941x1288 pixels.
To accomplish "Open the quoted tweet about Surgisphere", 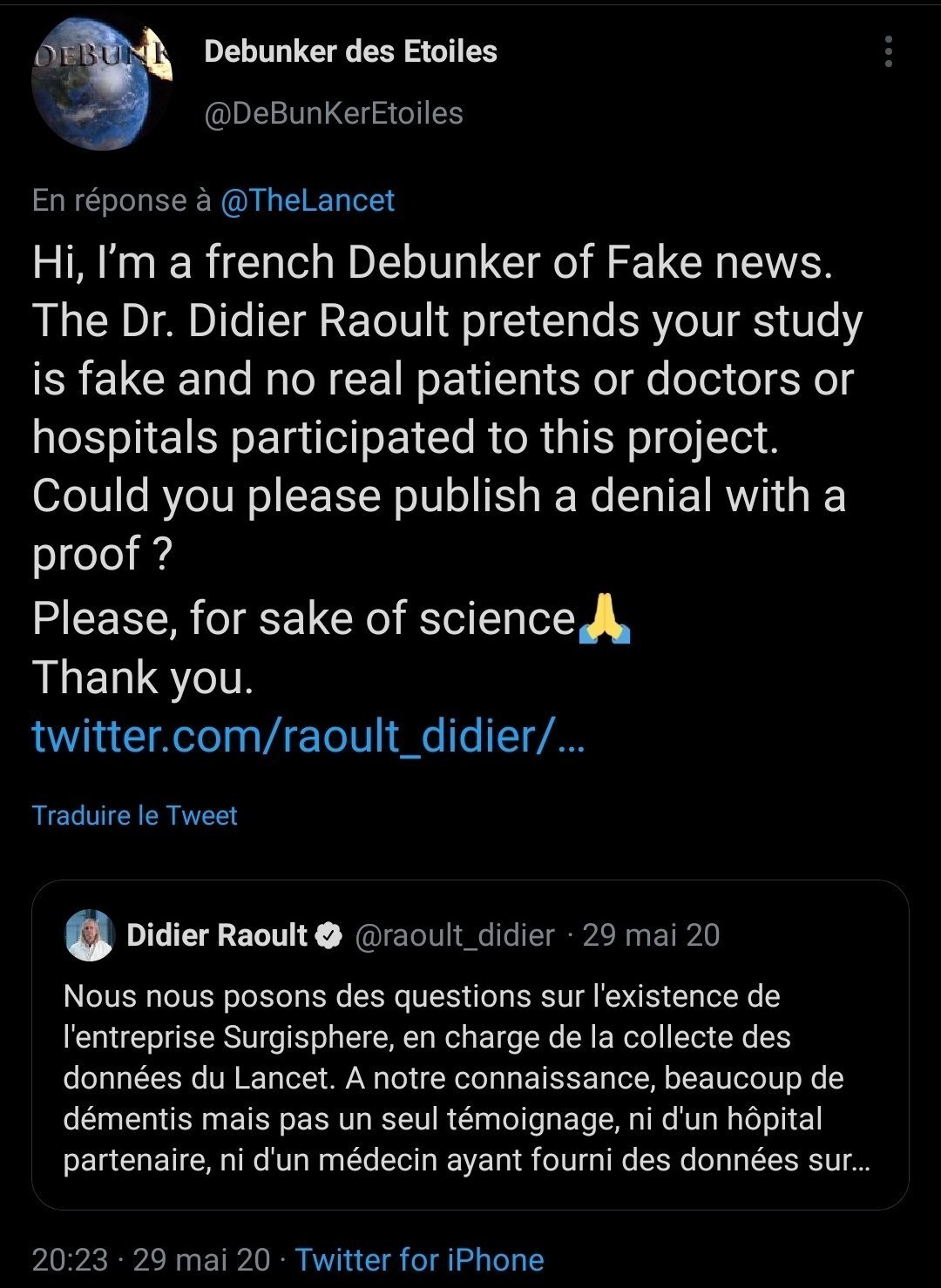I will [470, 1045].
